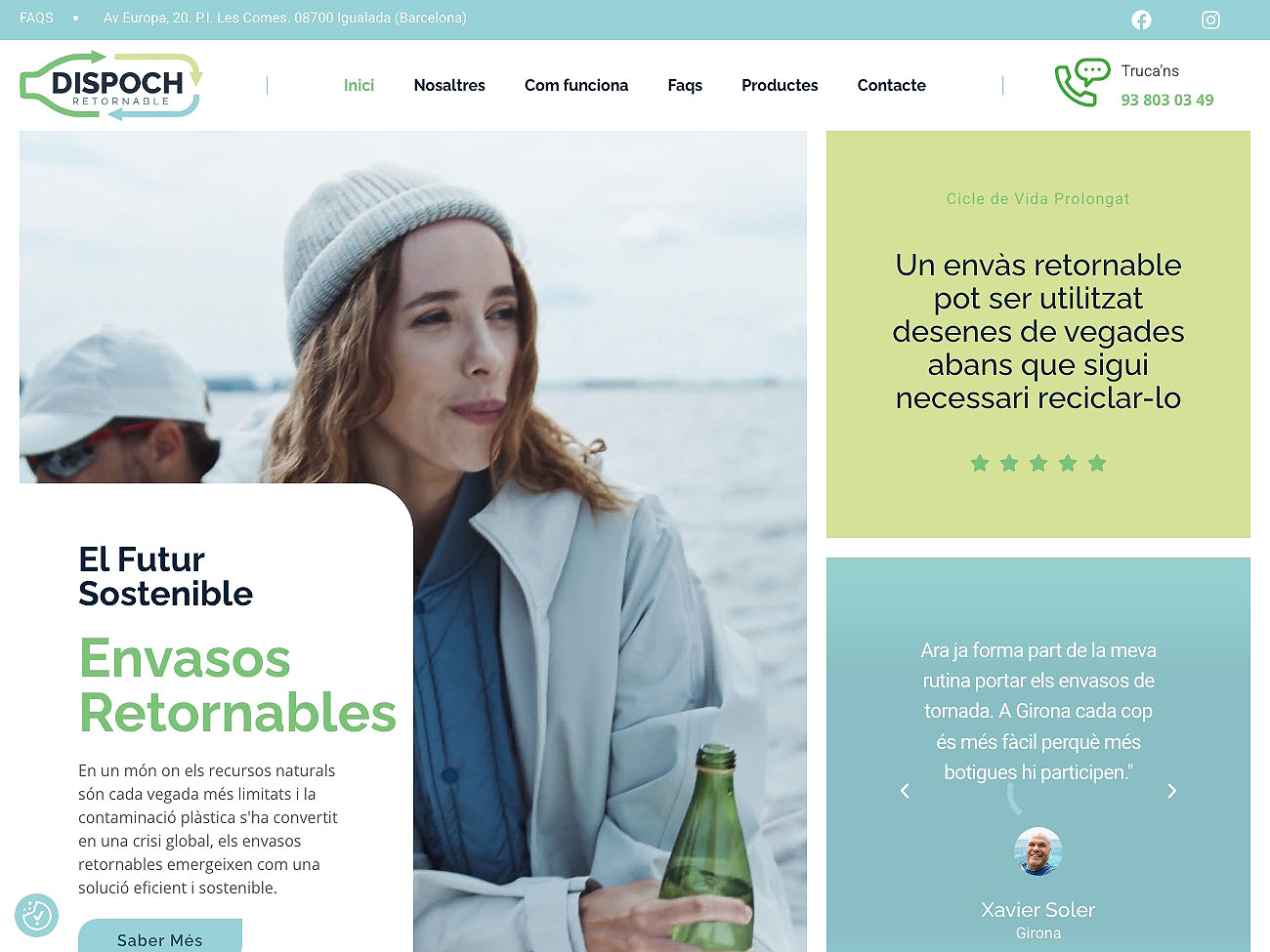Show next testimonial with right arrow
This screenshot has height=952, width=1270.
pyautogui.click(x=1171, y=791)
